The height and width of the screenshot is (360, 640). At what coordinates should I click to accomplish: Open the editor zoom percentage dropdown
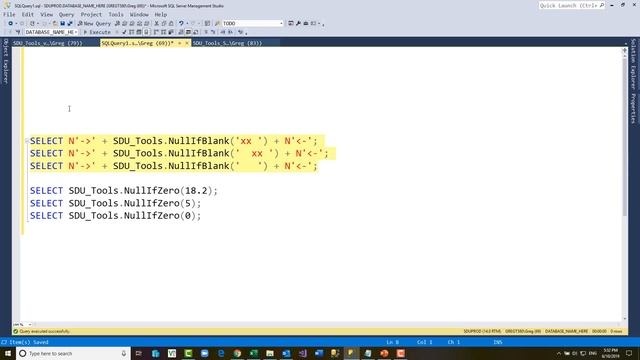[30, 324]
